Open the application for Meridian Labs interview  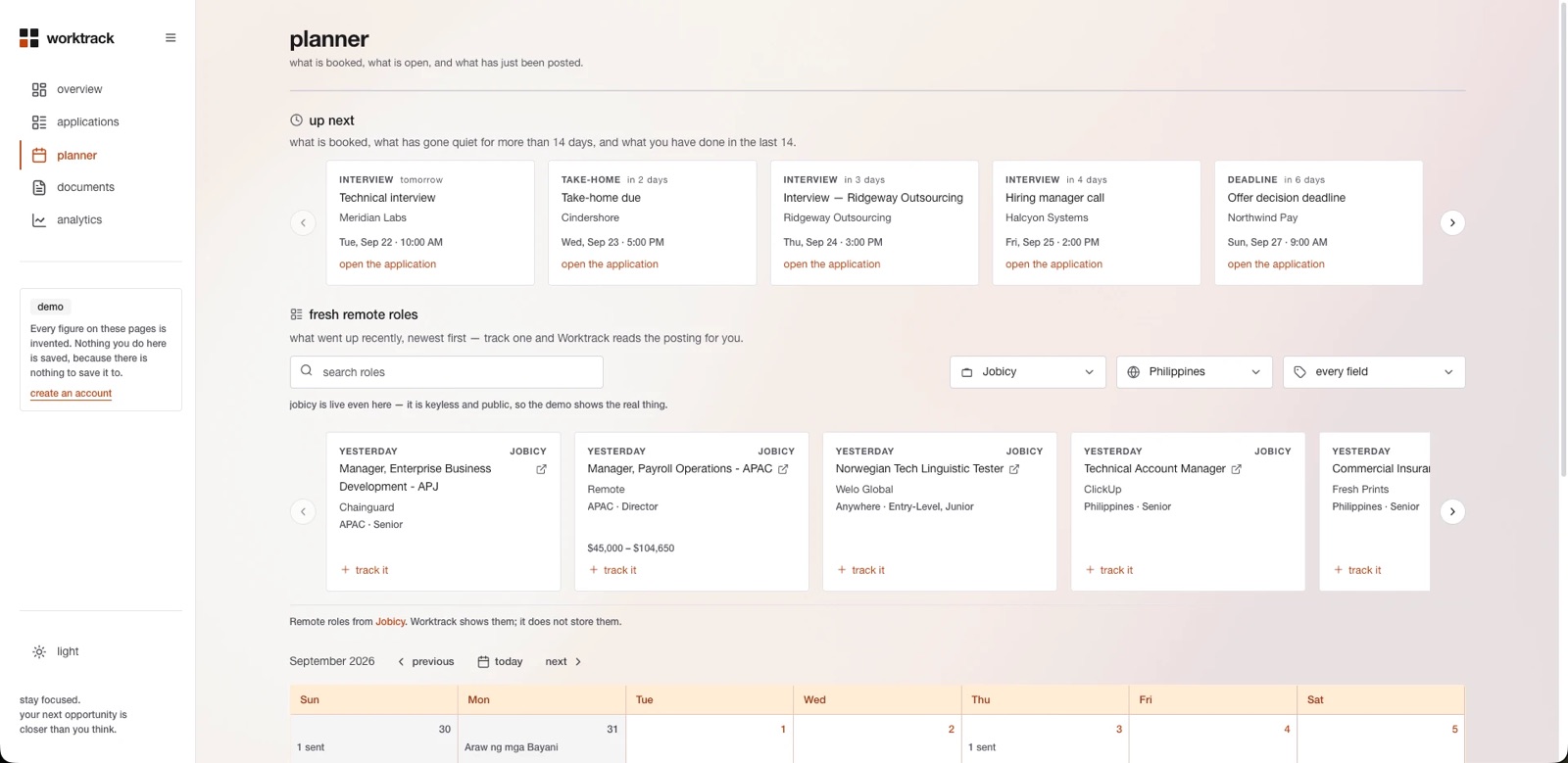click(388, 264)
